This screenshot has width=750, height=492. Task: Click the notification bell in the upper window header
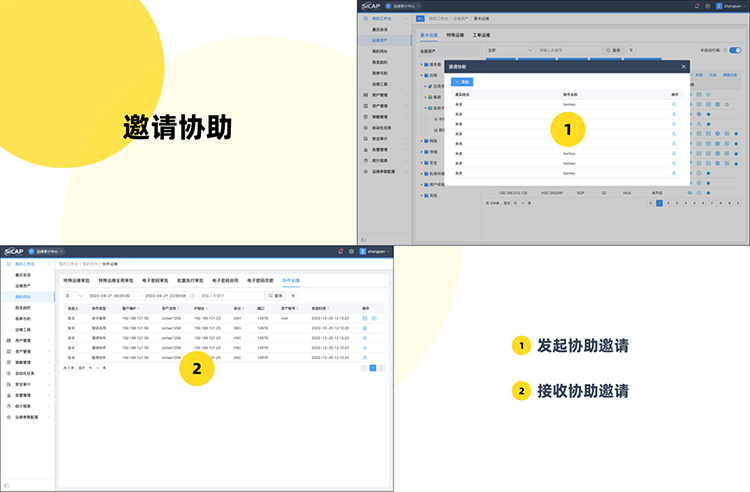click(x=697, y=5)
